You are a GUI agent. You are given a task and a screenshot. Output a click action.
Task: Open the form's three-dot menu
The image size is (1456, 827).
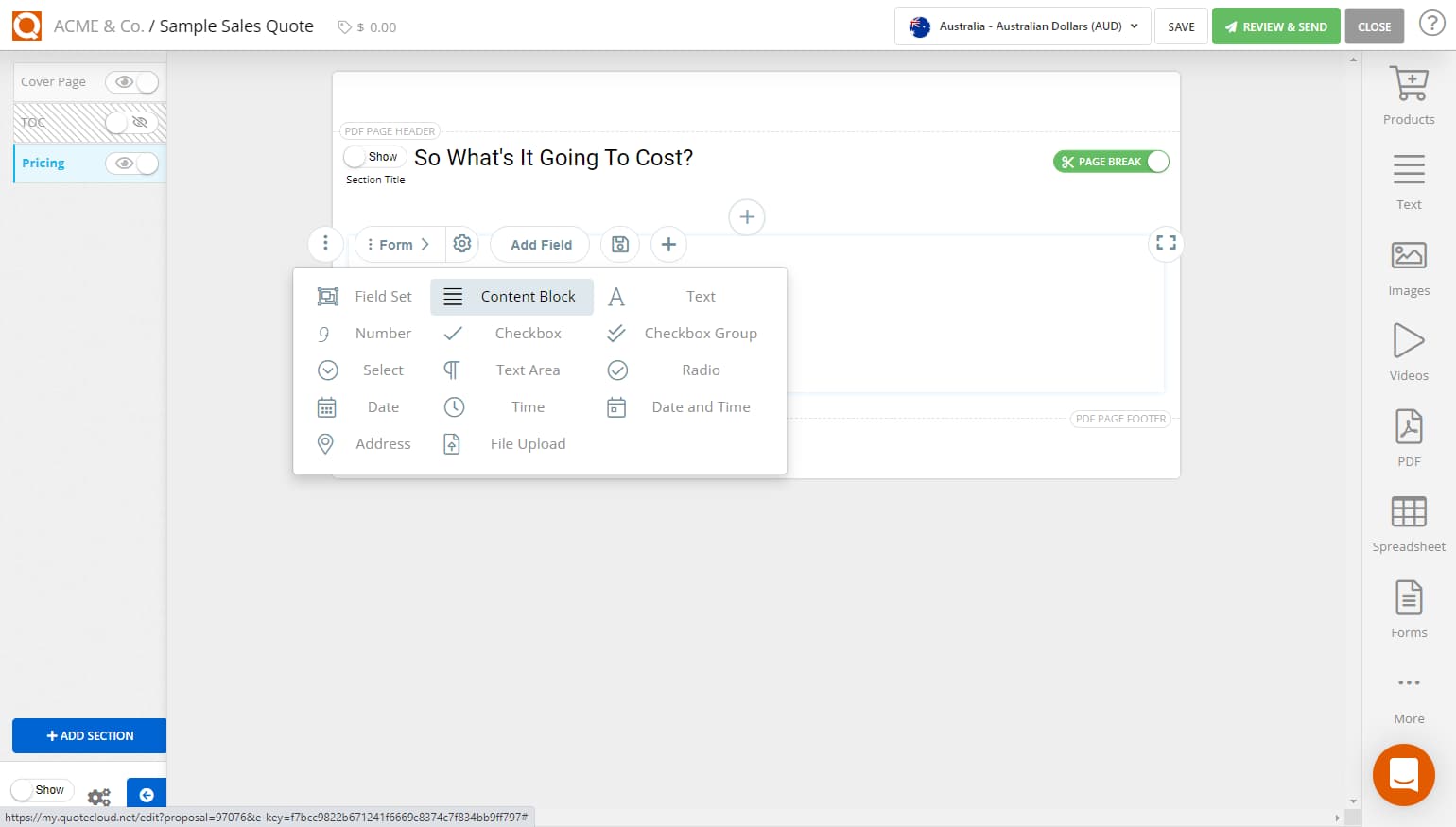tap(325, 244)
